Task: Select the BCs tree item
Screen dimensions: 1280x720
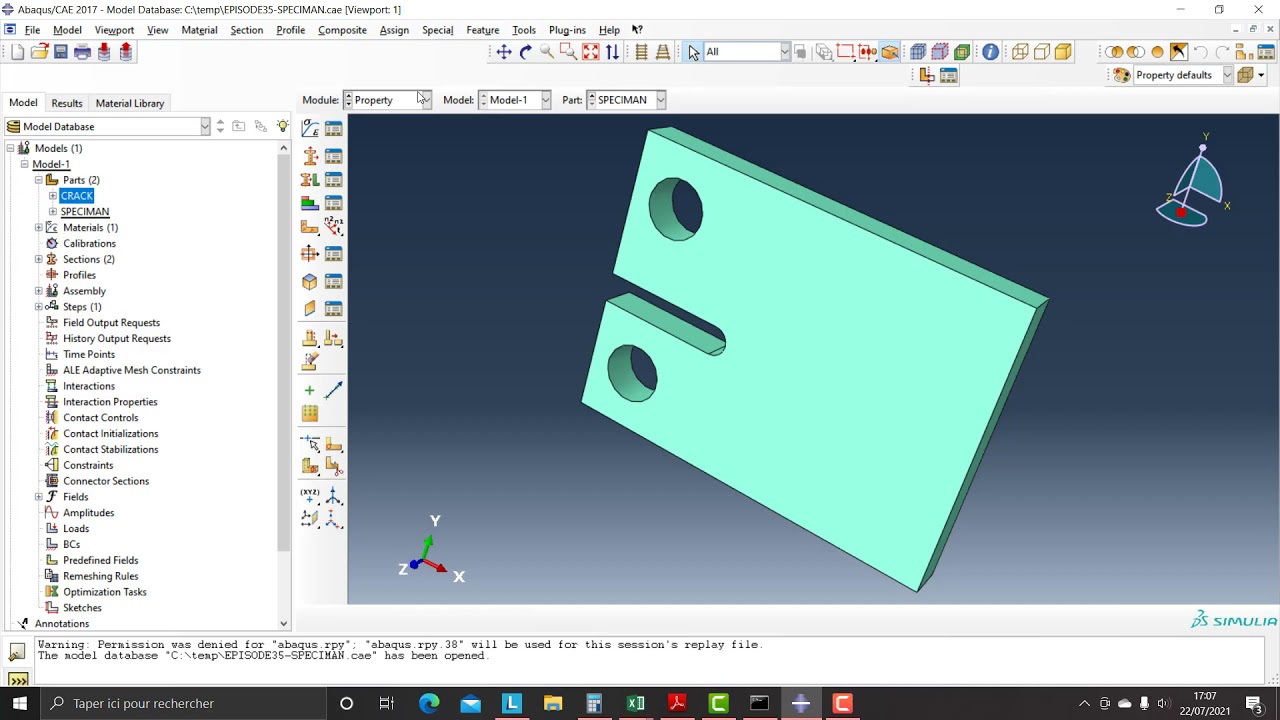Action: point(71,544)
